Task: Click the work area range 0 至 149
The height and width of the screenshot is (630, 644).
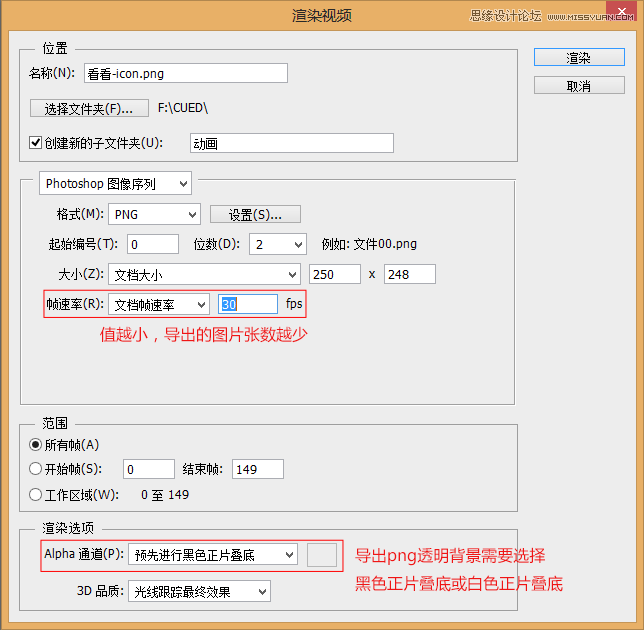Action: coord(165,494)
